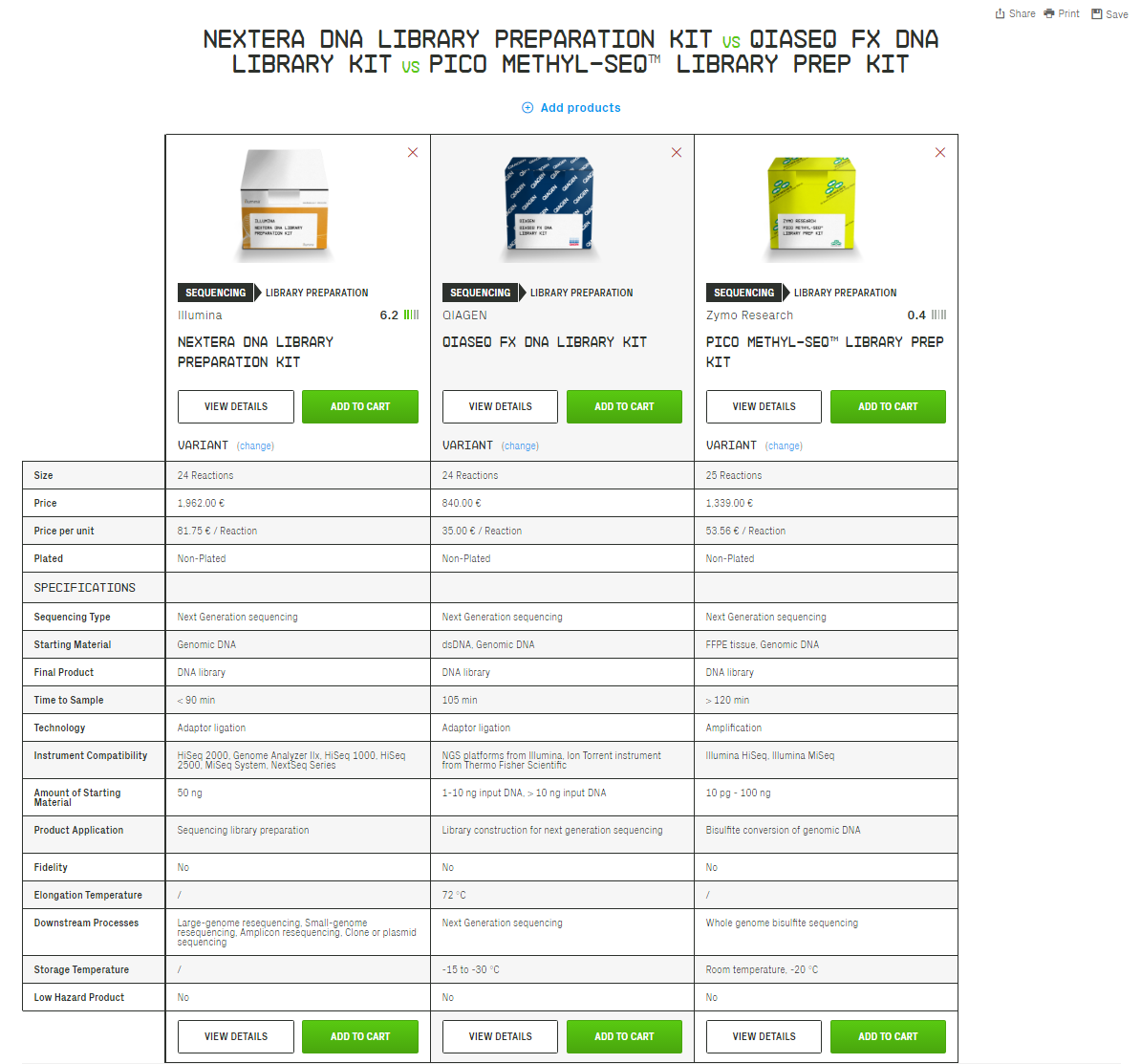The width and height of the screenshot is (1141, 1064).
Task: Click bottom Add to Cart for Nextera kit
Action: click(360, 1036)
